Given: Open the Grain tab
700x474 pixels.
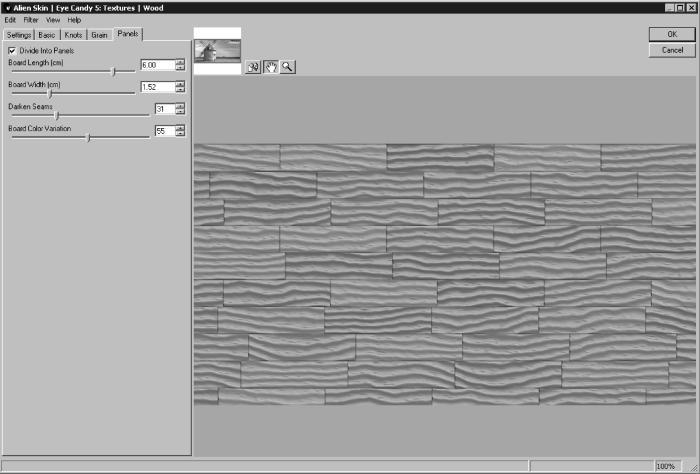Looking at the screenshot, I should tap(100, 35).
